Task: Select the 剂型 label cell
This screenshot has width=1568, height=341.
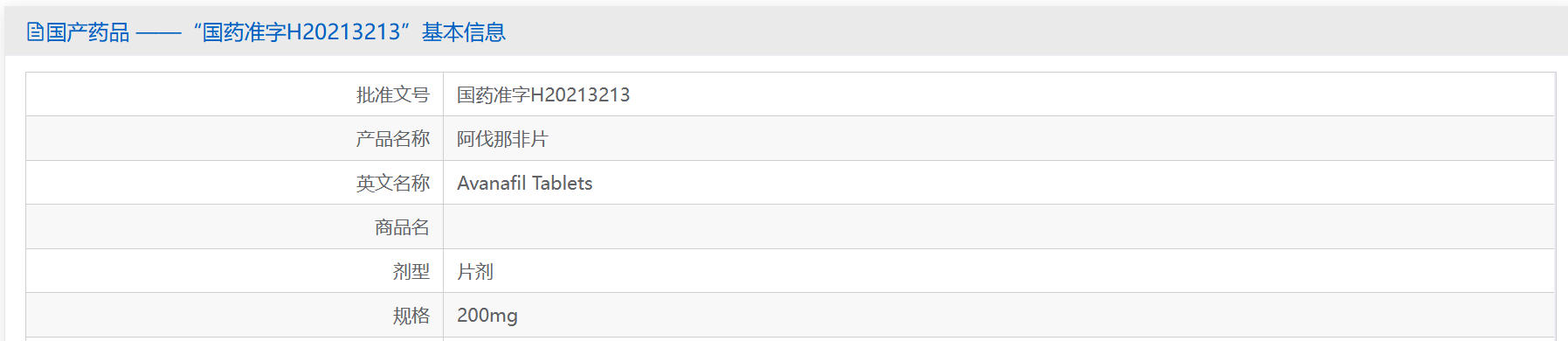Action: [x=235, y=271]
